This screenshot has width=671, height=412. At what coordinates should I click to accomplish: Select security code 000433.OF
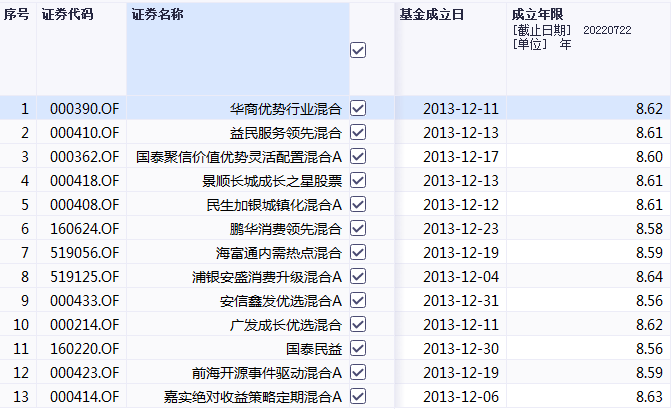pos(84,300)
